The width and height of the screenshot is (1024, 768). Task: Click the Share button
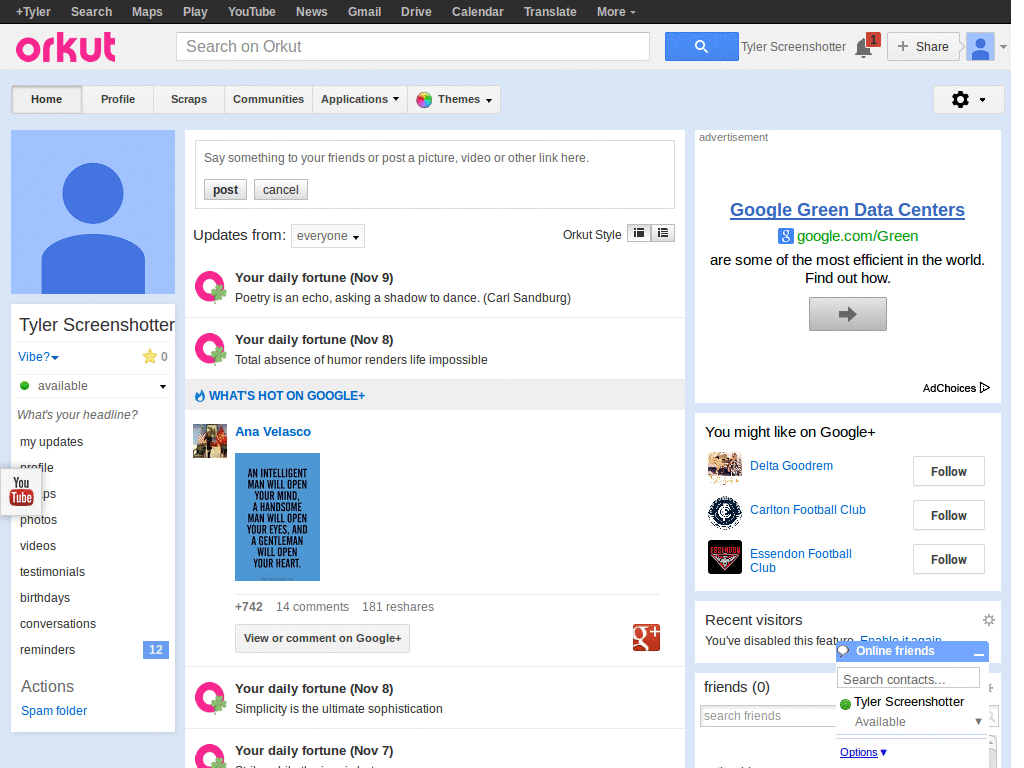[x=923, y=46]
